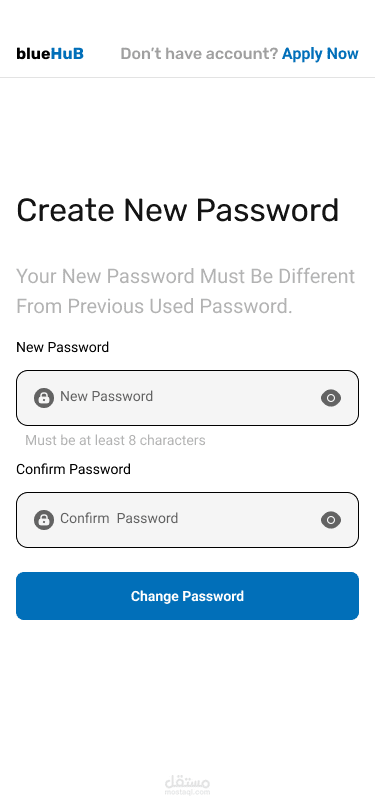Click the "Your New Password Must Be Different" subtitle

[x=185, y=277]
